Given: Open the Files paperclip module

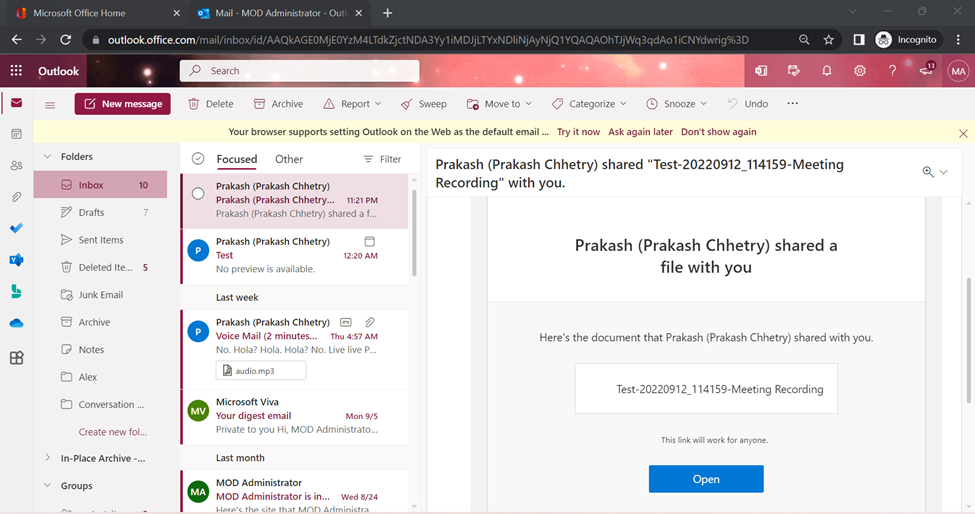Looking at the screenshot, I should tap(17, 196).
